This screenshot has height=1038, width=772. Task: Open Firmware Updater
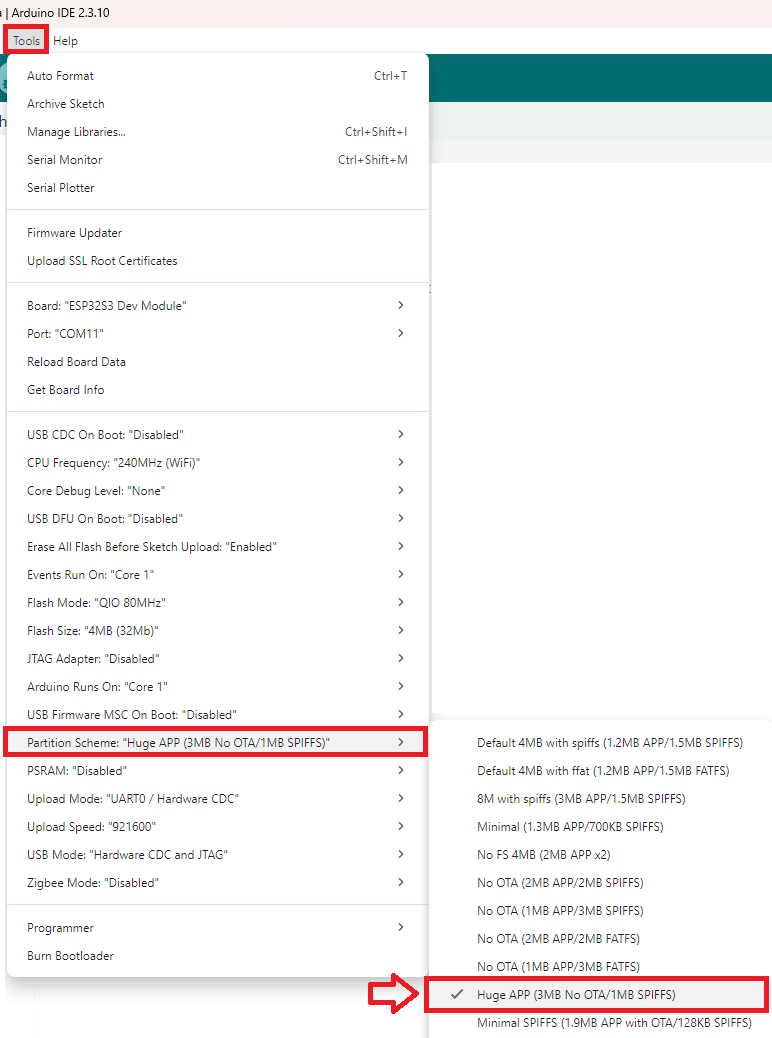(217, 233)
